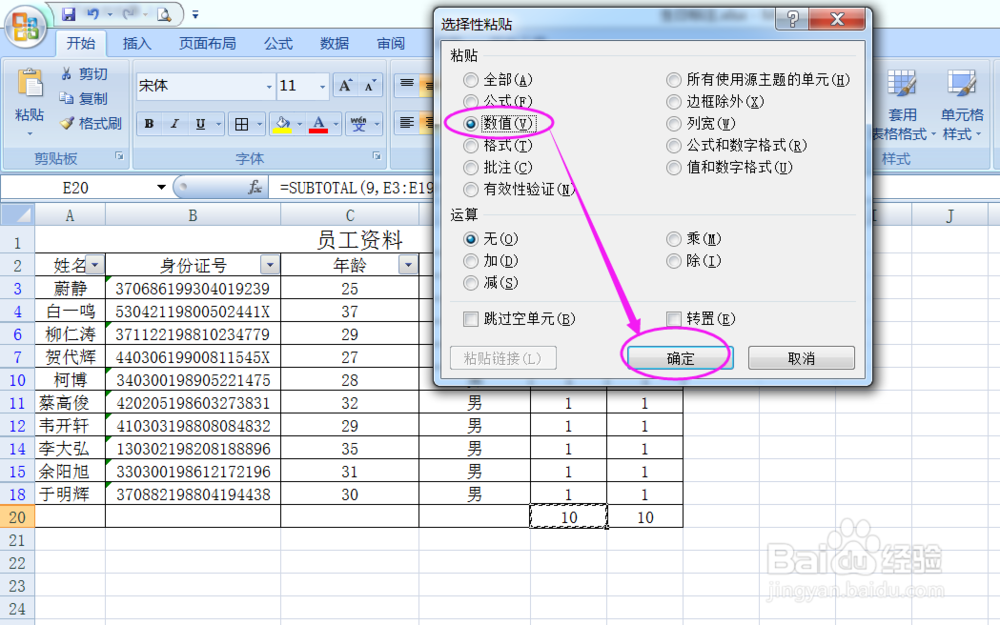Check the 跳过空单元 checkbox
This screenshot has width=1000, height=625.
click(469, 318)
